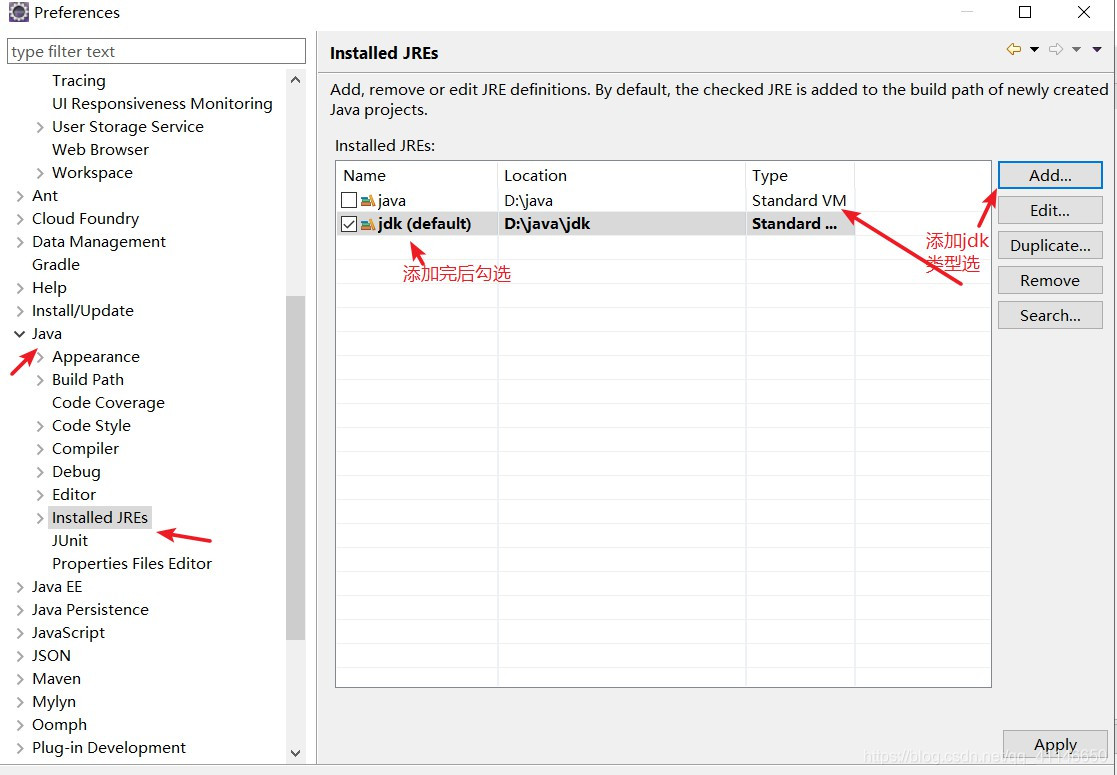1117x775 pixels.
Task: Open the back history dropdown arrow
Action: click(1034, 49)
